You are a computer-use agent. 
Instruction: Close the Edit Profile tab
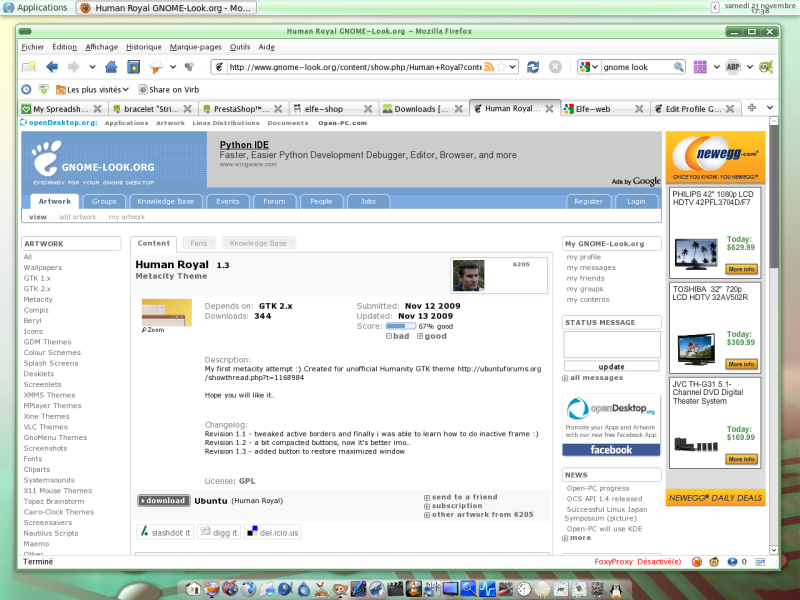tap(730, 109)
